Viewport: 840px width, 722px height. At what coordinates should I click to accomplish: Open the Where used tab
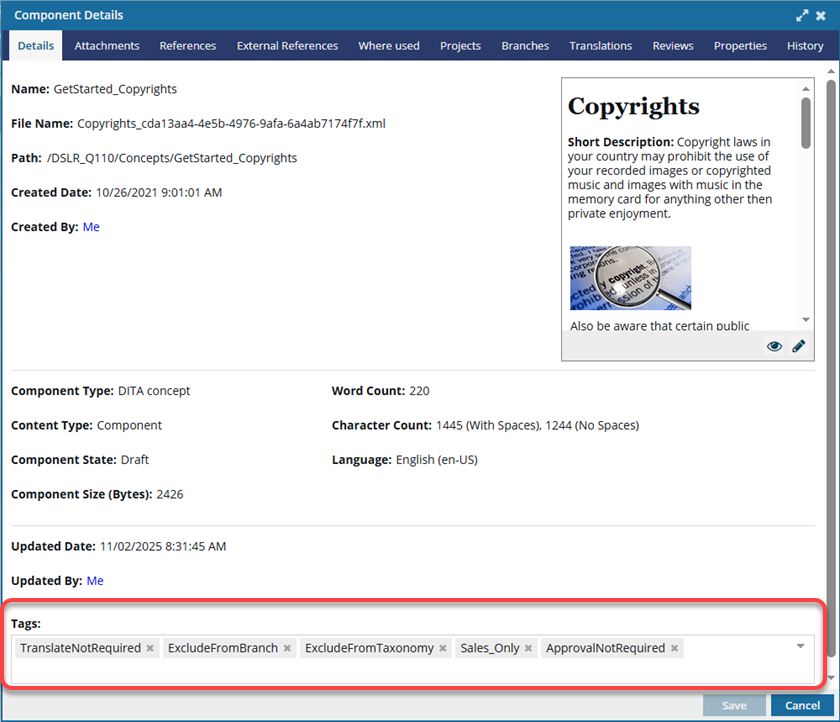pos(389,46)
